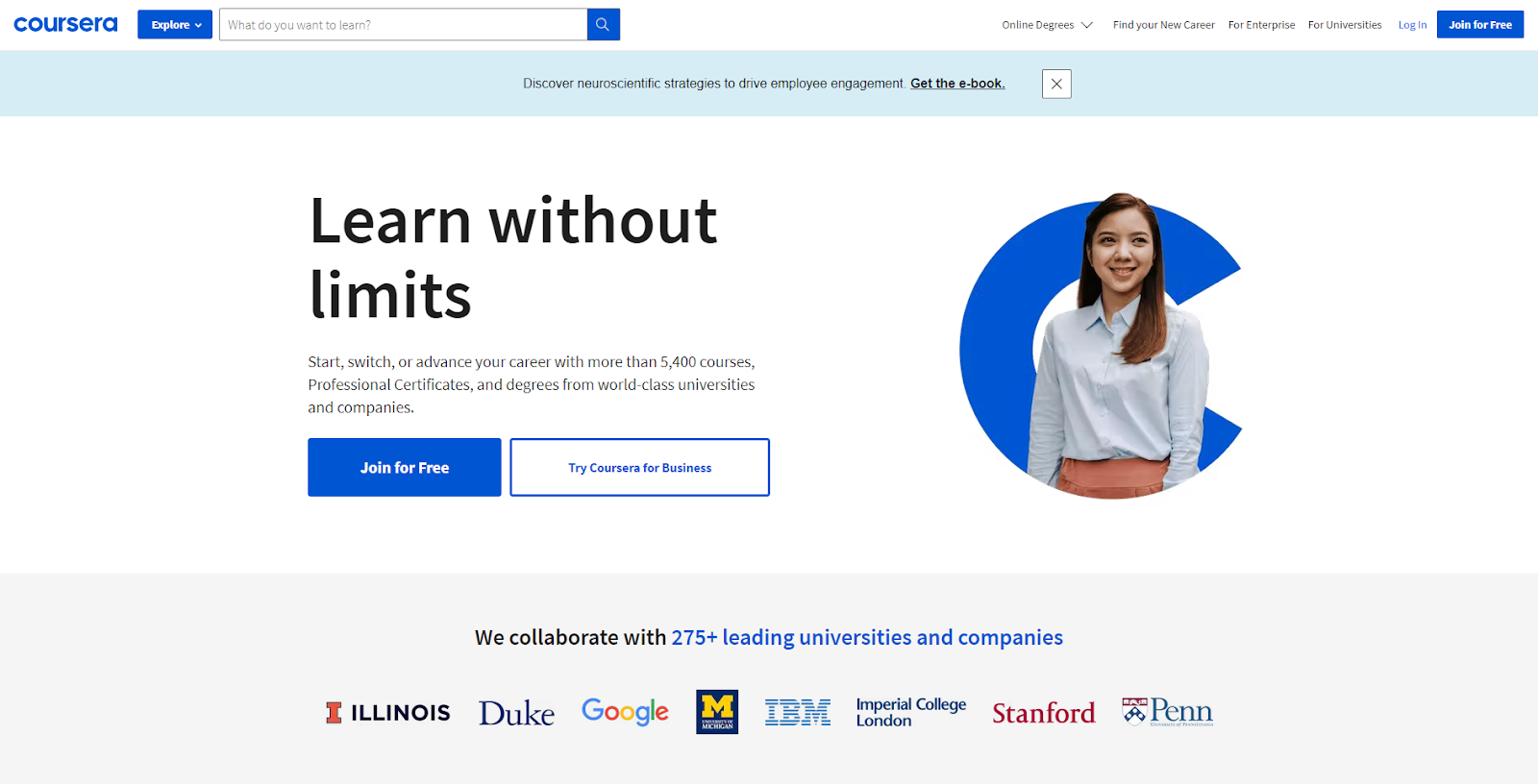
Task: Go to For Universities
Action: [1345, 25]
